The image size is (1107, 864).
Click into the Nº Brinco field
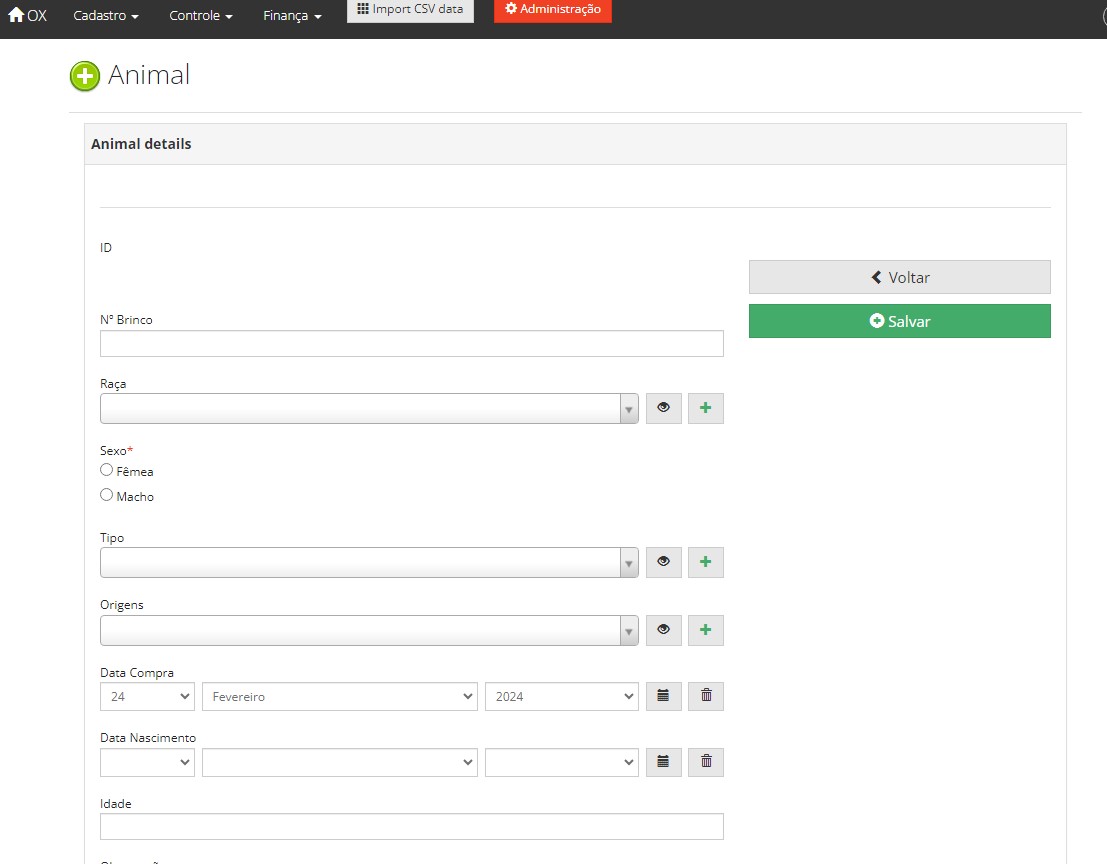(411, 344)
